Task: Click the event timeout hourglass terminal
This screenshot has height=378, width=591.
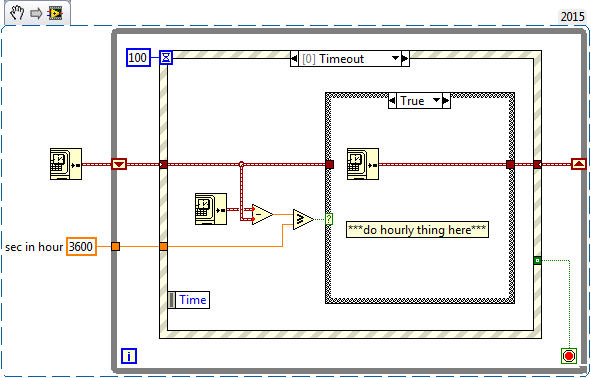Action: click(166, 58)
